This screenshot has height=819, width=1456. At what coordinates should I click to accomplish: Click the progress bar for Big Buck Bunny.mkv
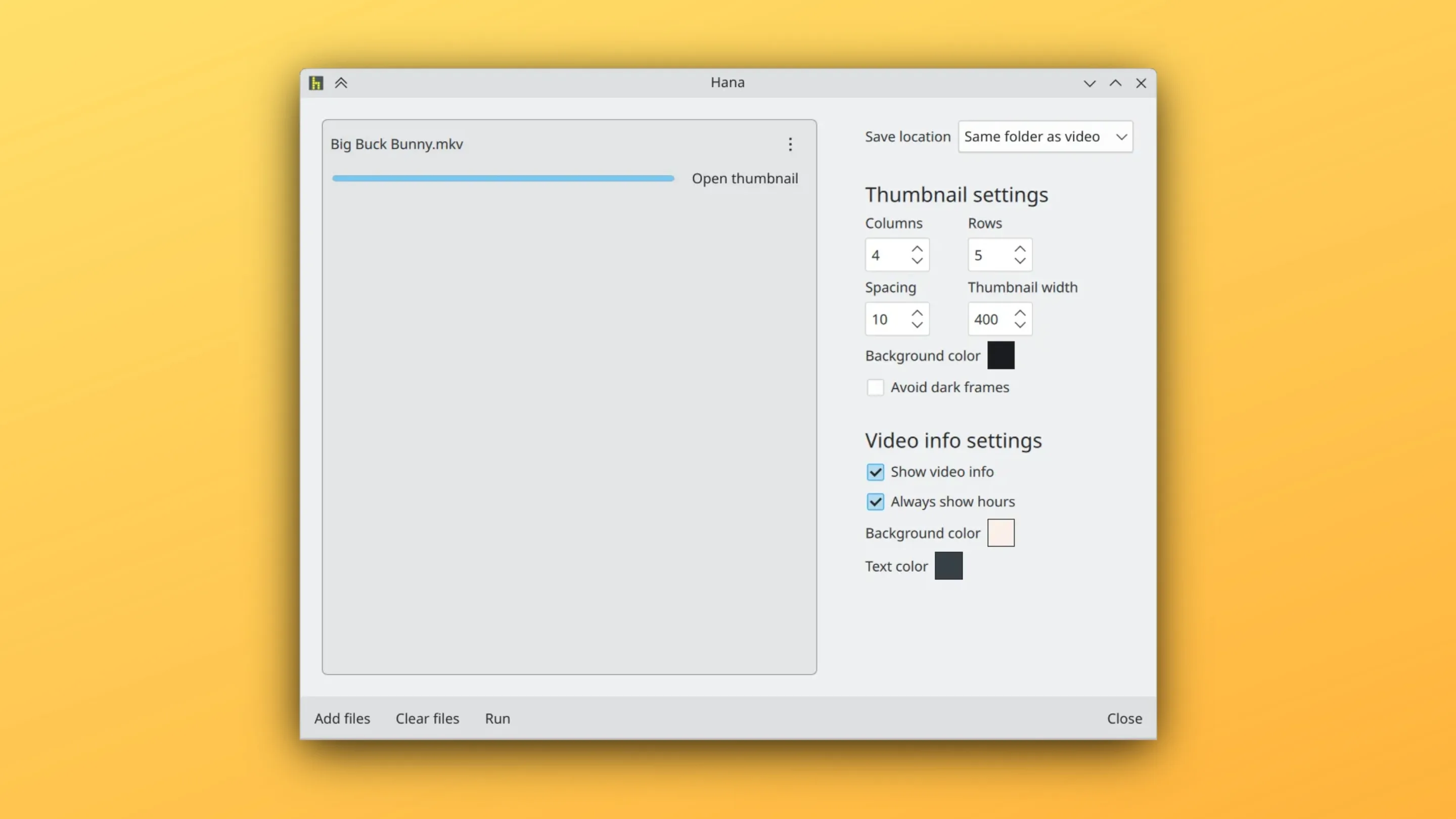point(503,178)
